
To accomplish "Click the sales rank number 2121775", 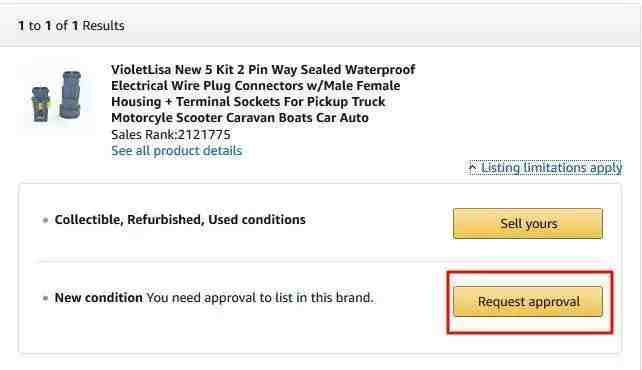I will 204,134.
